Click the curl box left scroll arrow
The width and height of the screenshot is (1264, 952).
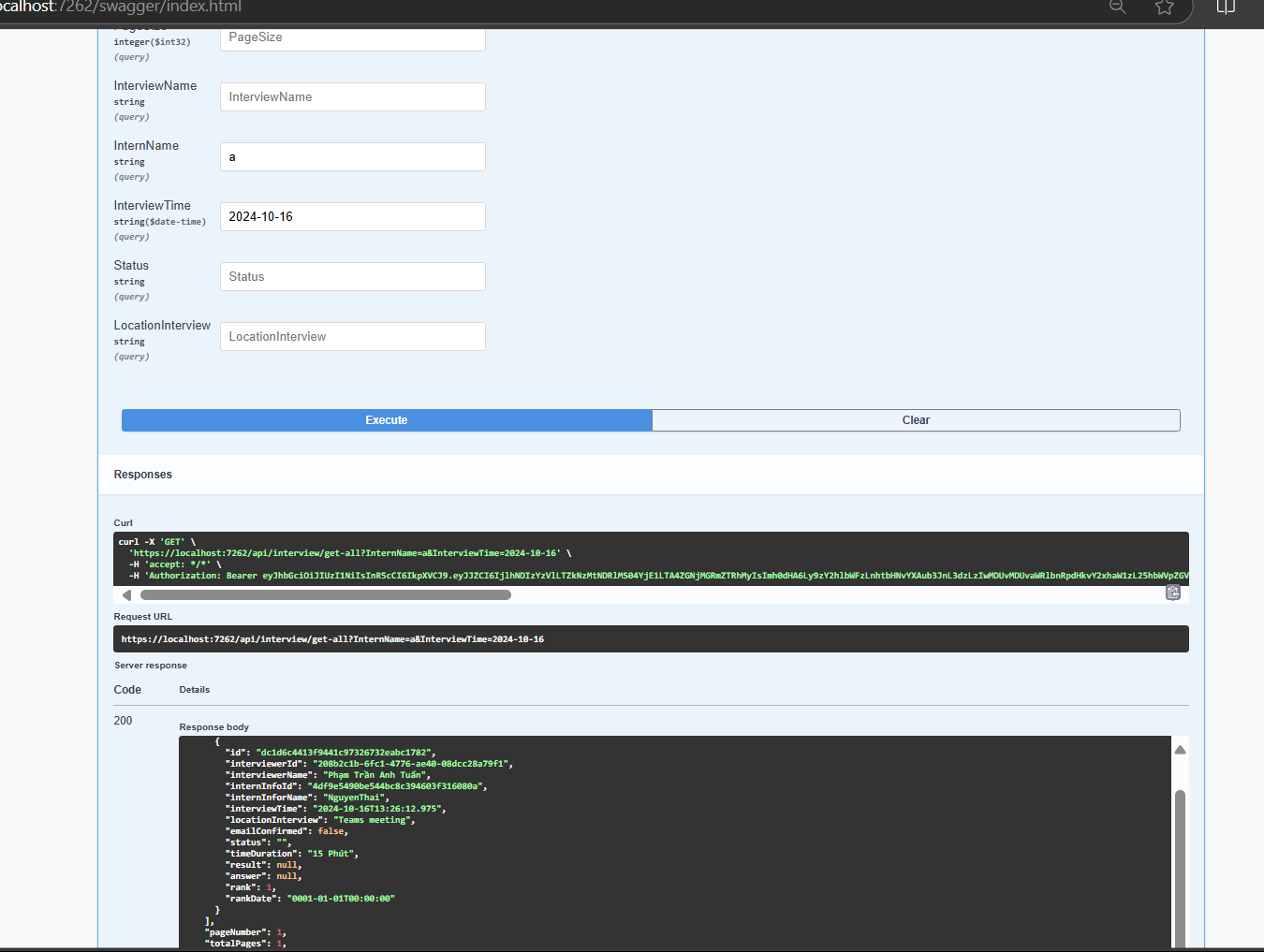coord(127,595)
